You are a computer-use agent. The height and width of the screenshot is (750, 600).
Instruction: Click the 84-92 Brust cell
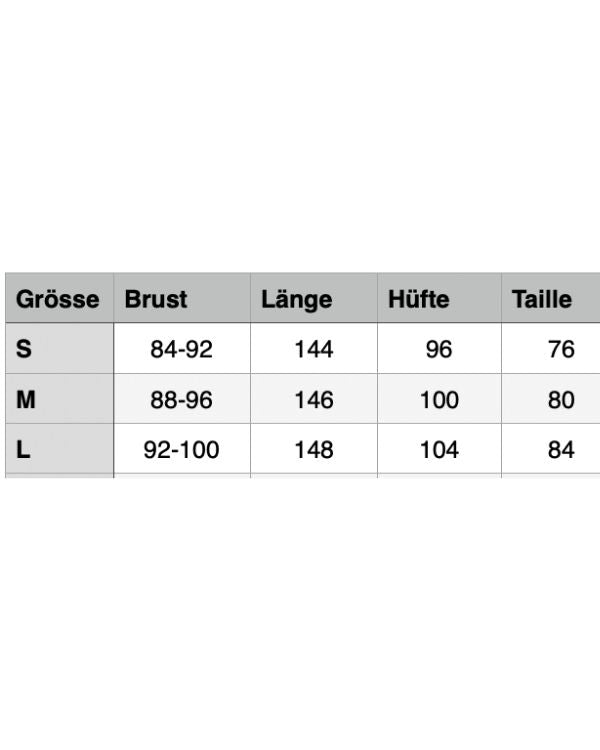tap(181, 349)
